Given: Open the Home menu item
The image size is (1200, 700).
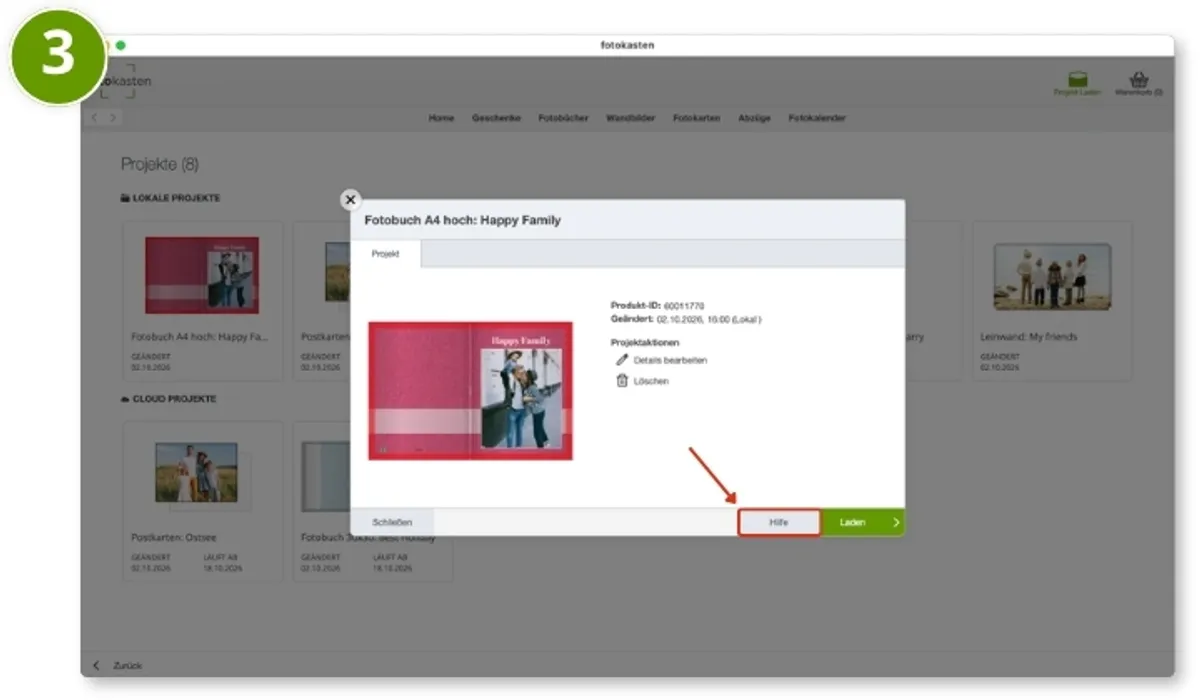Looking at the screenshot, I should [441, 118].
